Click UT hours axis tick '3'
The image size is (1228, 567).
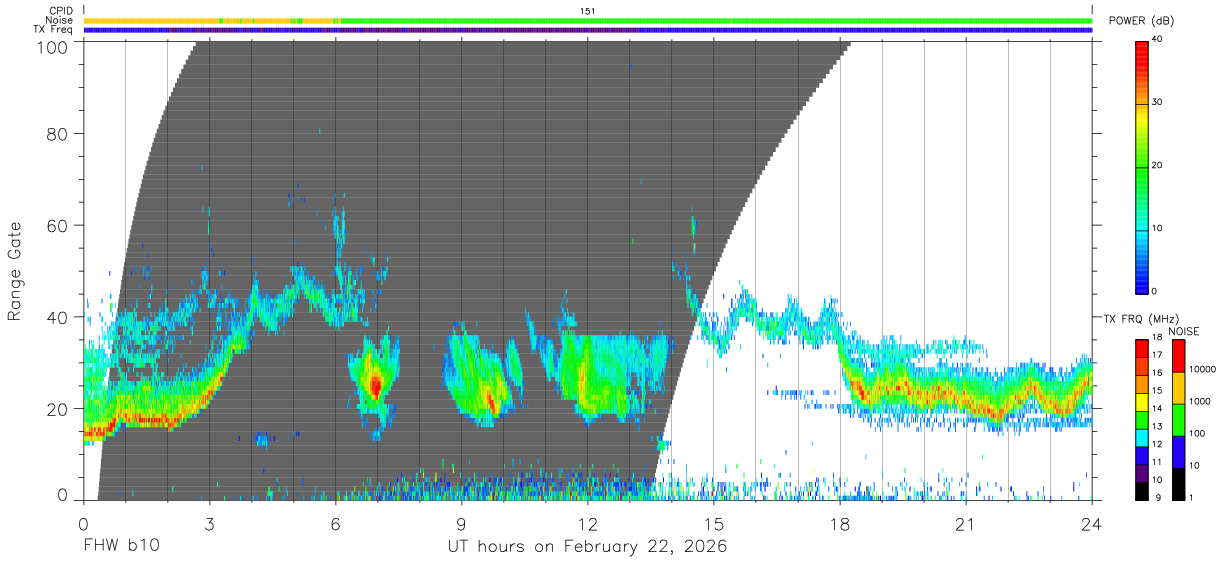pyautogui.click(x=210, y=523)
